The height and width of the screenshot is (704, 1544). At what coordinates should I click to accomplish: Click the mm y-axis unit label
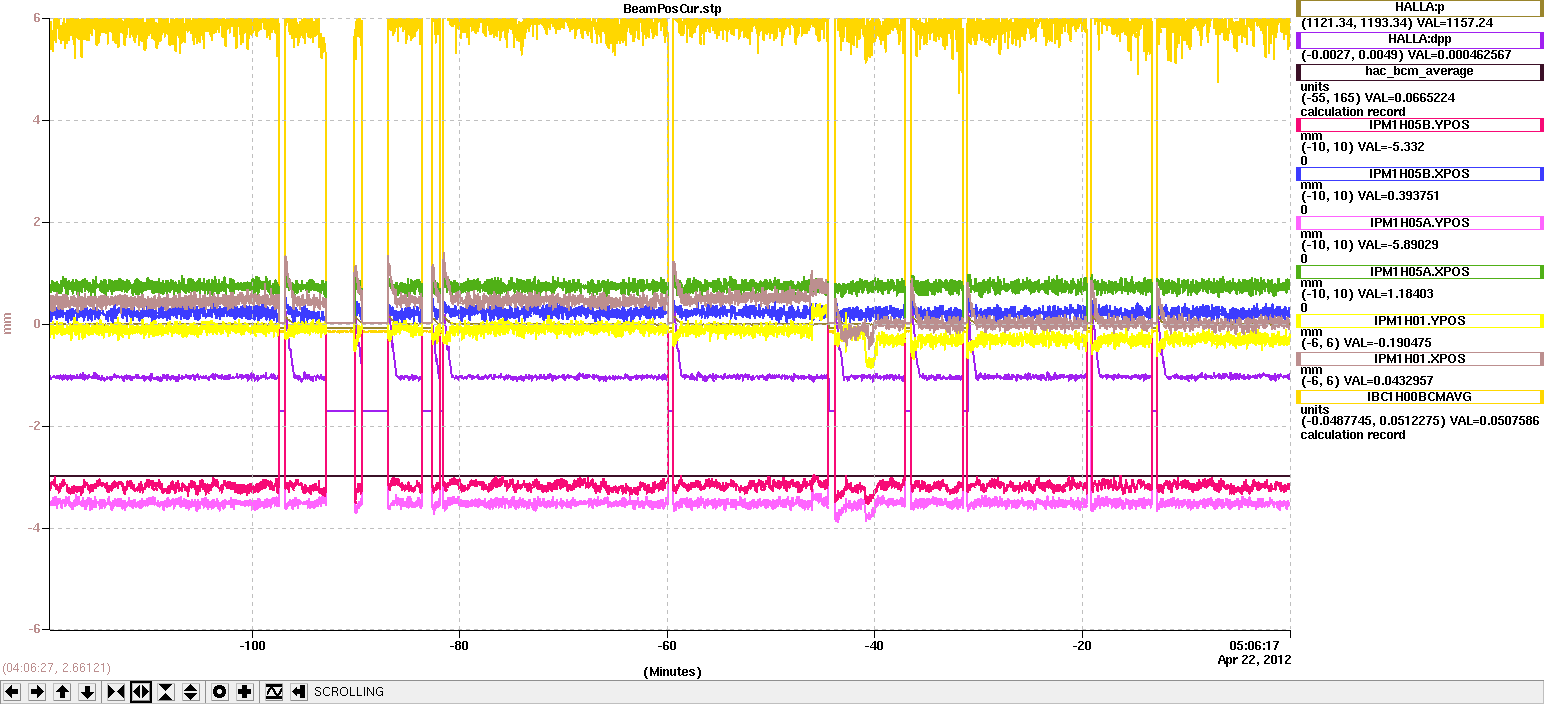click(x=8, y=324)
